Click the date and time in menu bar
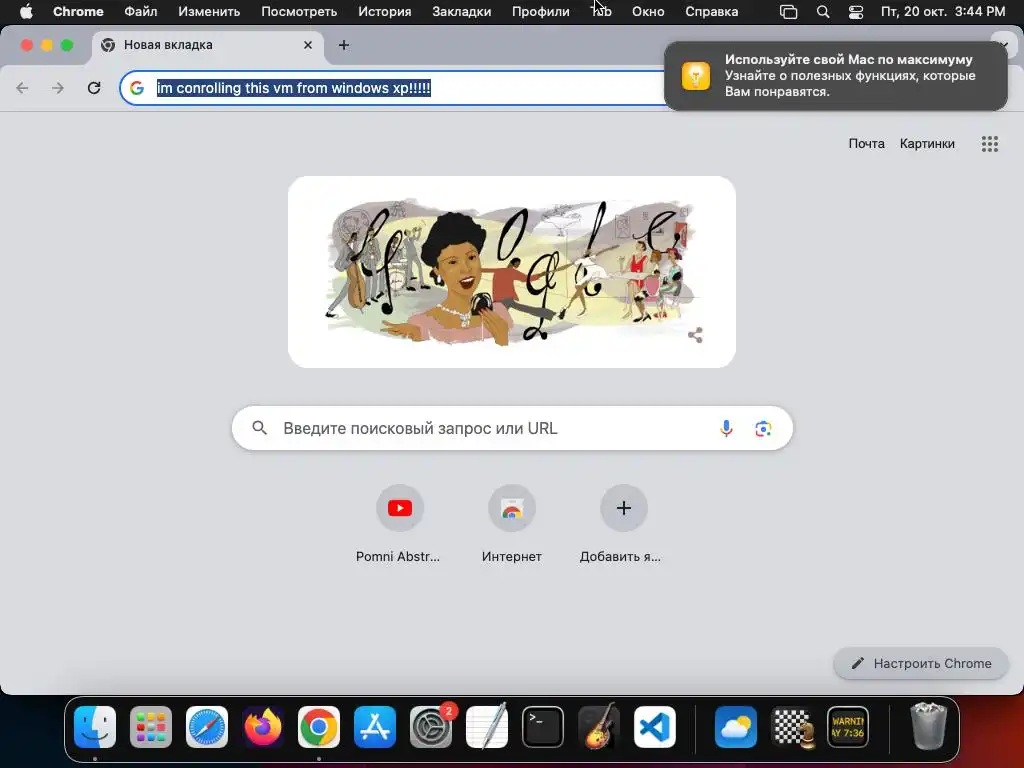This screenshot has height=768, width=1024. 942,12
